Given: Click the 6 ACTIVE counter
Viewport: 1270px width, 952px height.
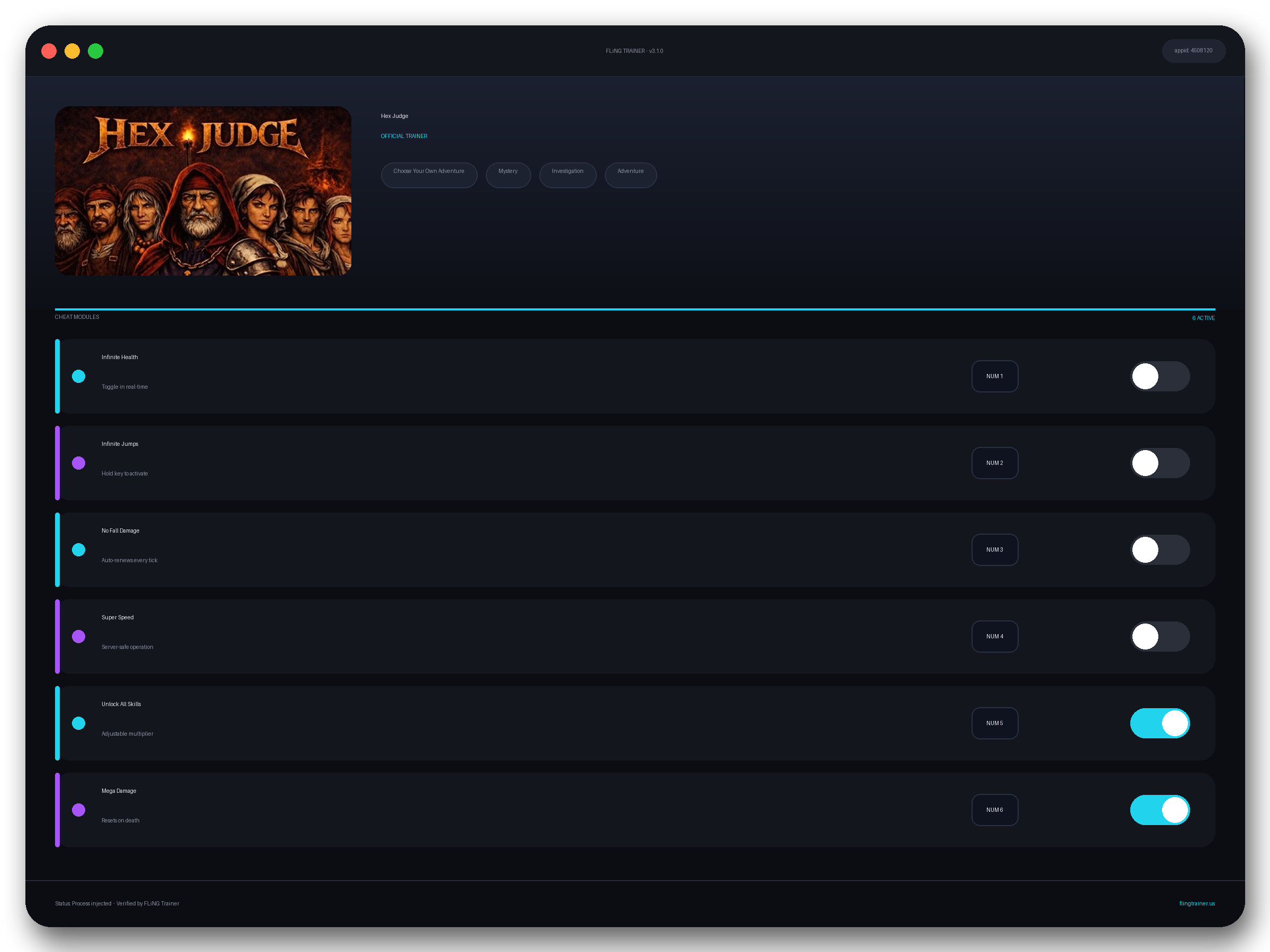Looking at the screenshot, I should click(x=1203, y=318).
